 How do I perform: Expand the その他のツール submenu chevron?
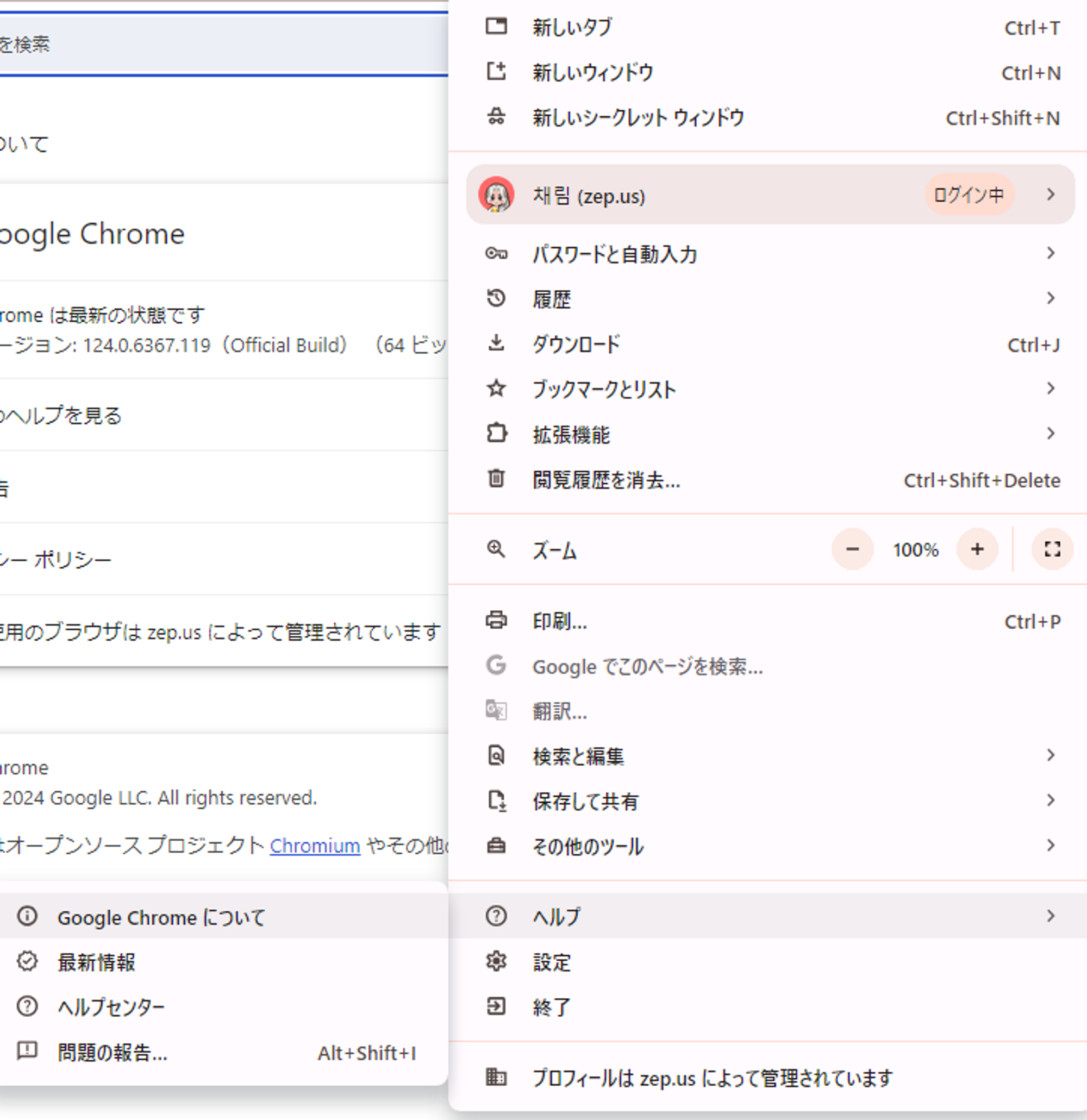click(1051, 845)
